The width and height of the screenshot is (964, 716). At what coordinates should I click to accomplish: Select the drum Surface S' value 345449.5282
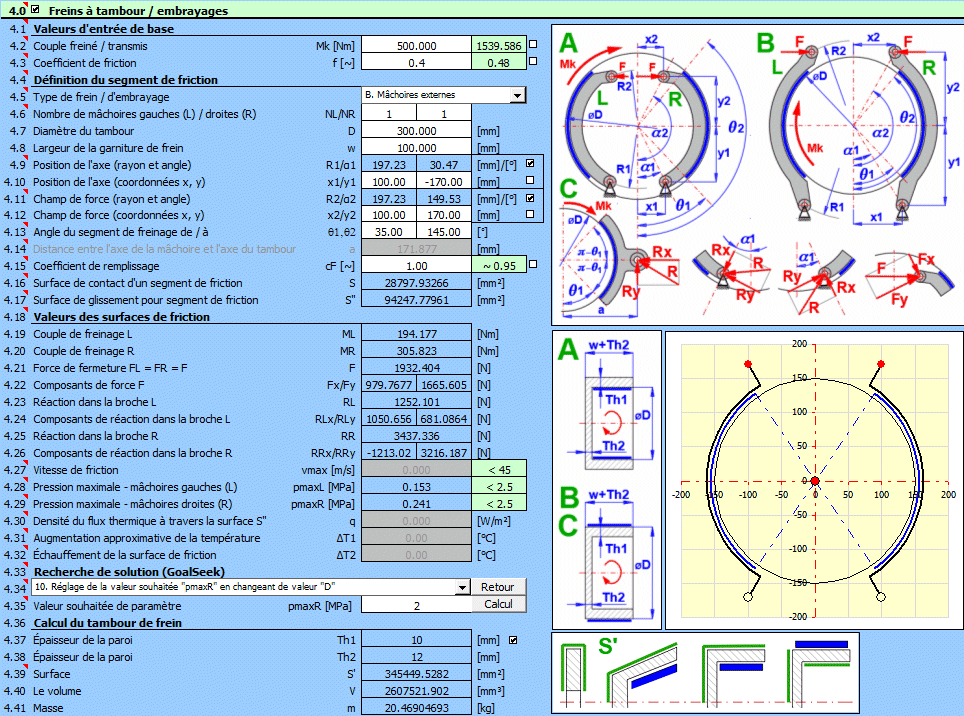[x=417, y=674]
